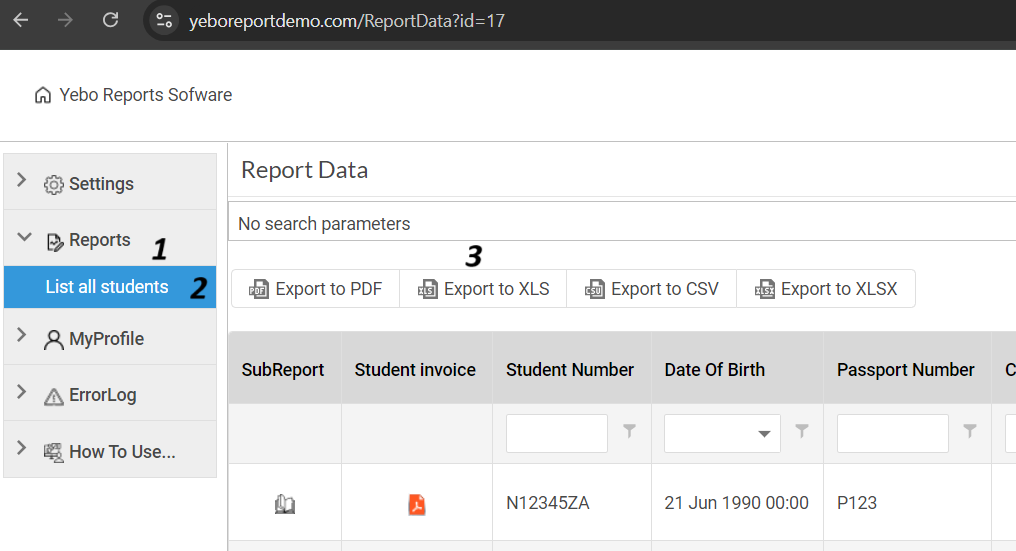1016x551 pixels.
Task: Expand the MyProfile menu chevron
Action: 21,334
